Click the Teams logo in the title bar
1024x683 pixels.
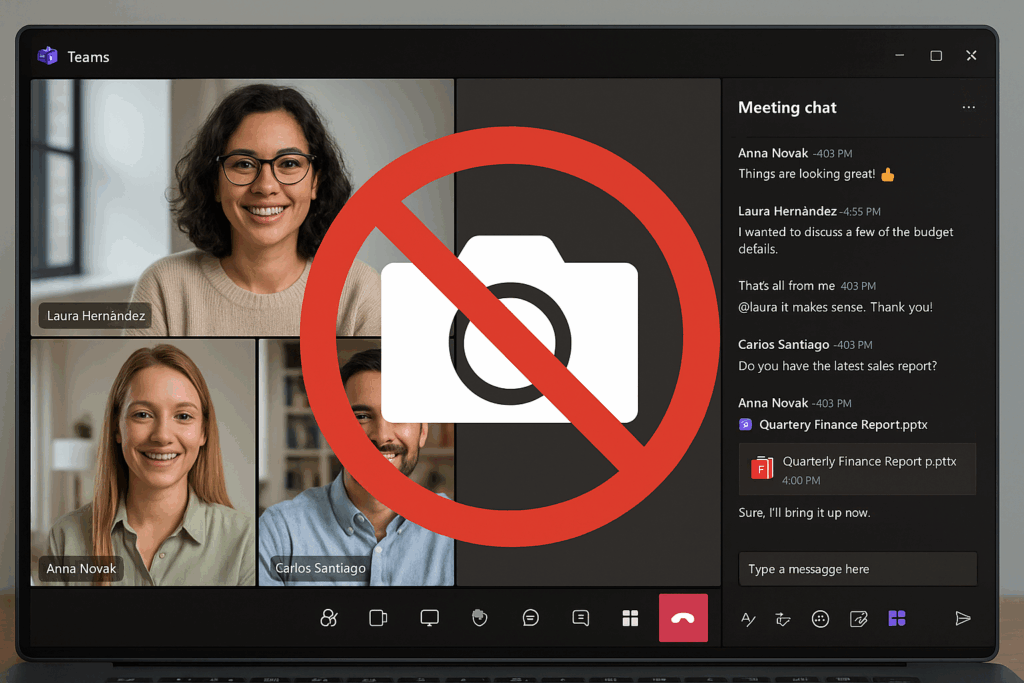[47, 56]
